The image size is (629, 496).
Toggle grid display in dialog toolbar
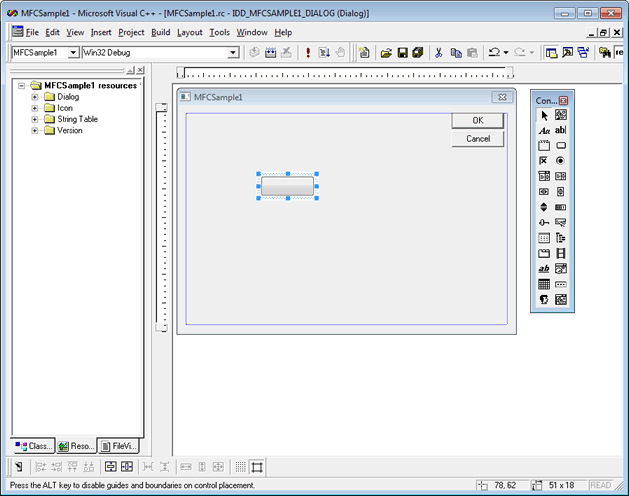pyautogui.click(x=240, y=467)
